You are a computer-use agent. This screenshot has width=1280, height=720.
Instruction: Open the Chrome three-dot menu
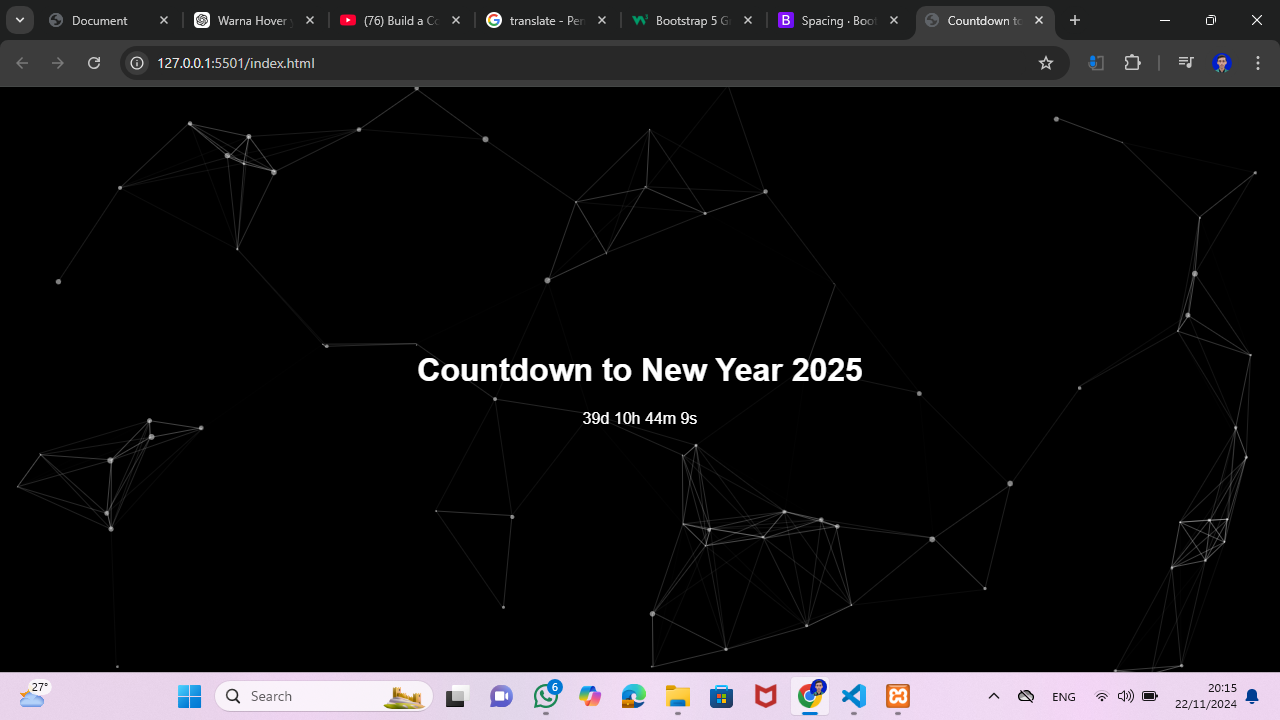1257,63
